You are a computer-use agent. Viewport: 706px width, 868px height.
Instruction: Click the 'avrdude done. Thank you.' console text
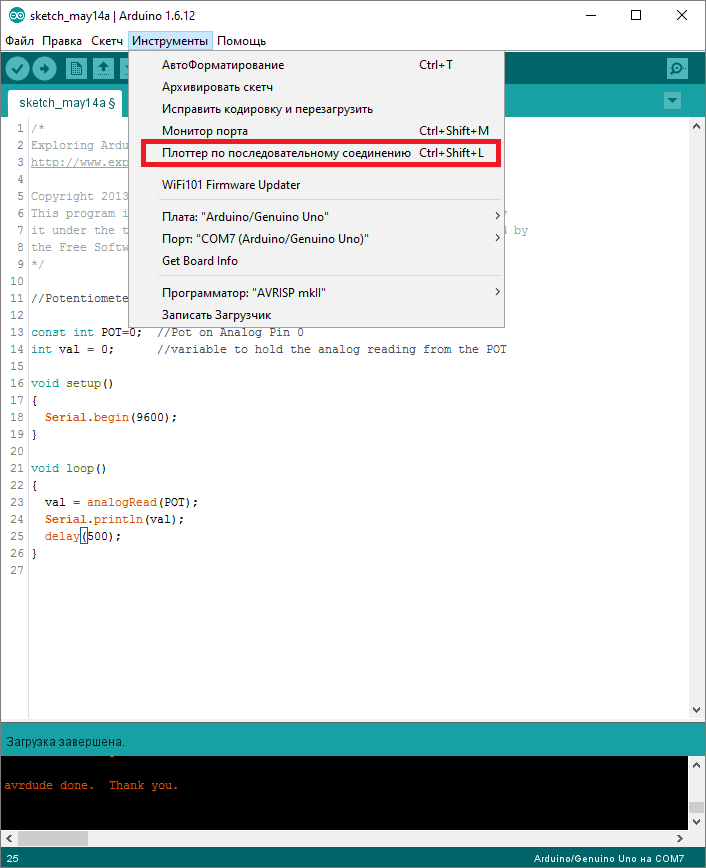(91, 786)
